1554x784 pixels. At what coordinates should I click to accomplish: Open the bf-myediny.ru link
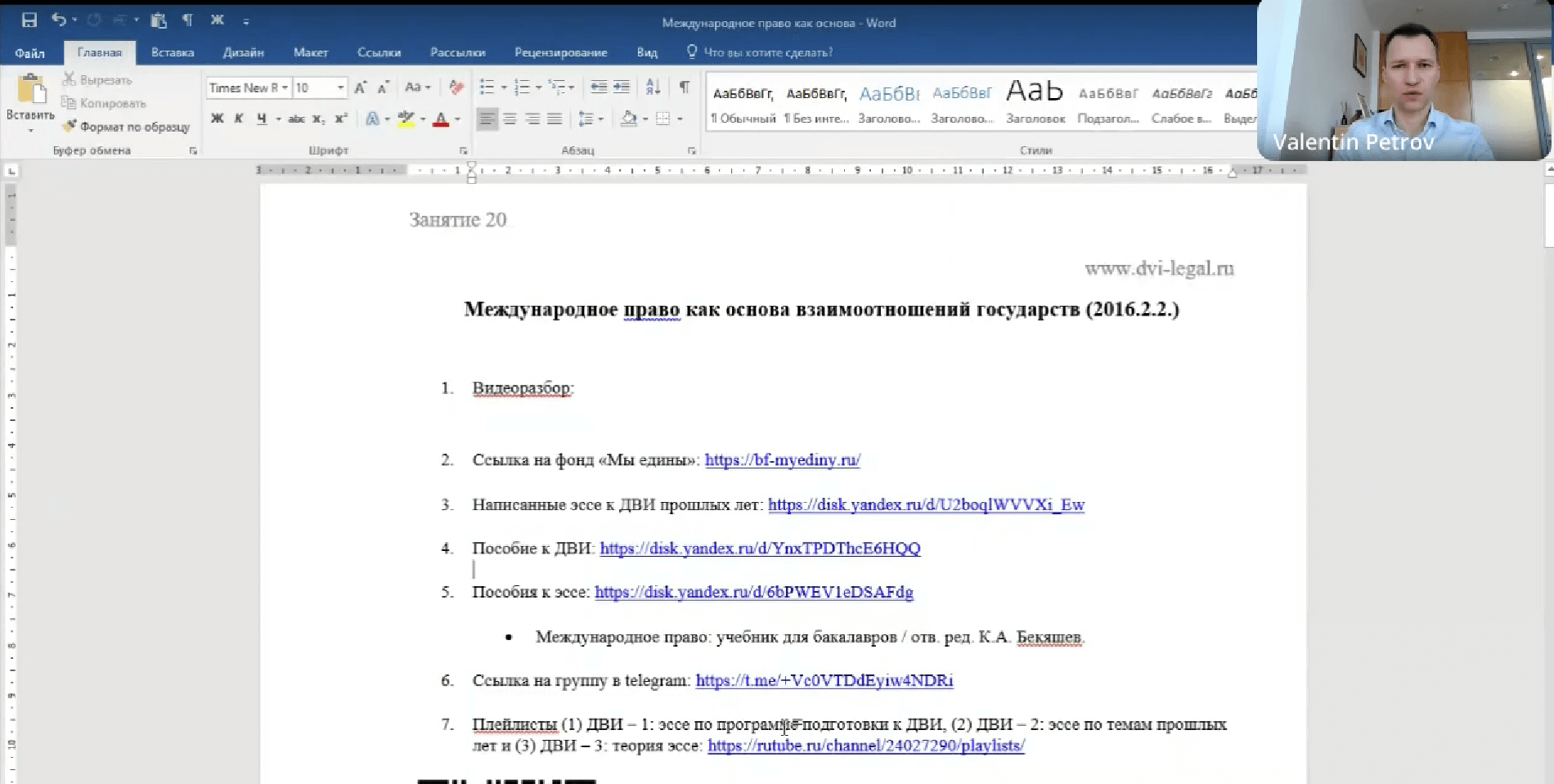click(x=782, y=460)
